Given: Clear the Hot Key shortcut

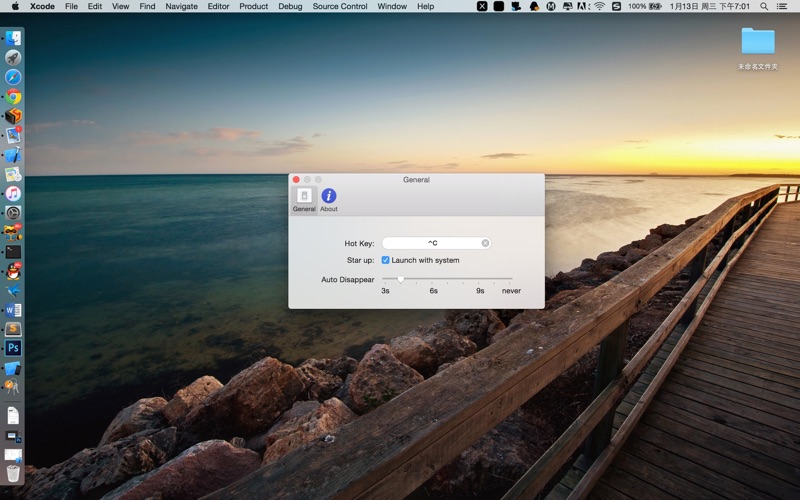Looking at the screenshot, I should [485, 243].
